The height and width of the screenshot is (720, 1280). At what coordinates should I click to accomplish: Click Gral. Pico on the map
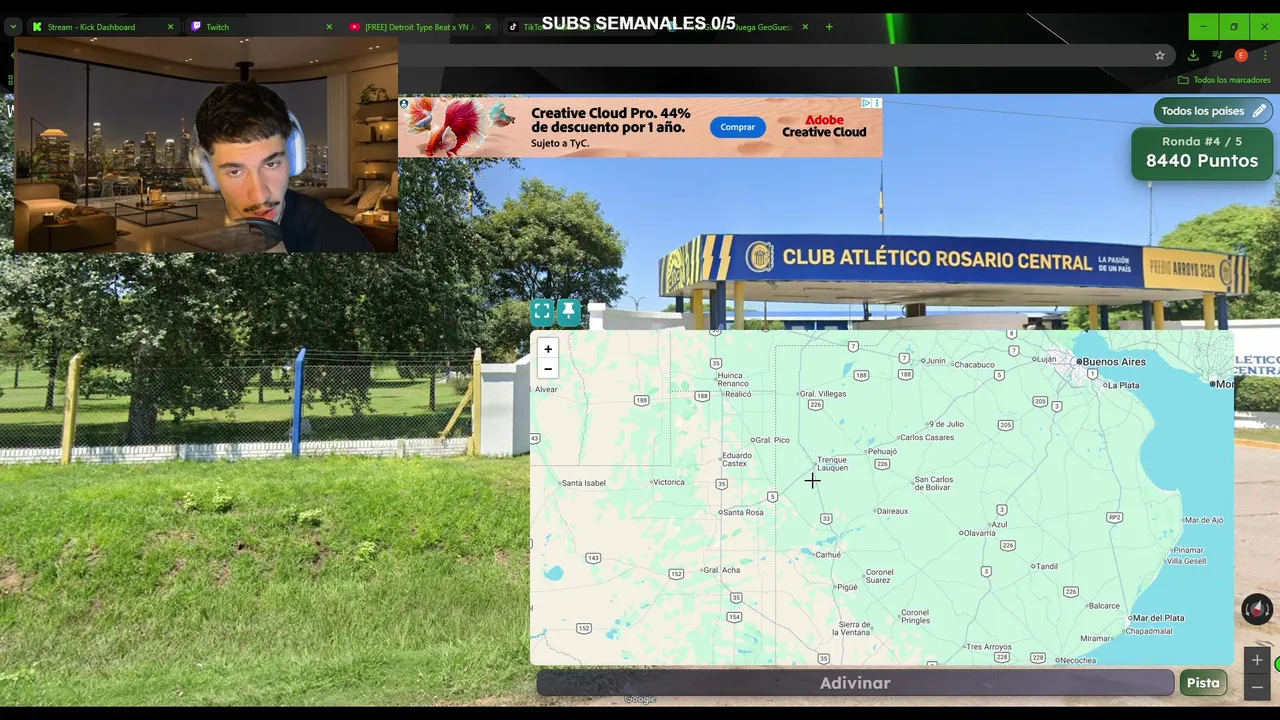point(770,440)
